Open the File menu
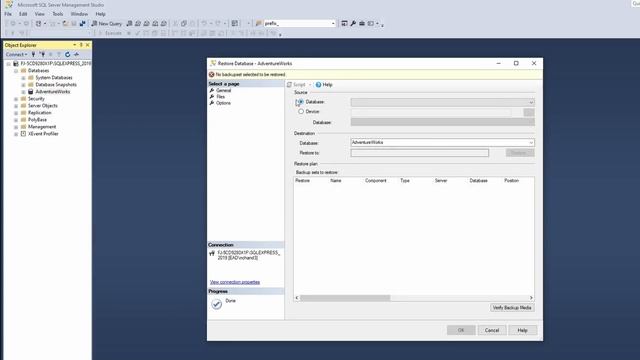Image resolution: width=640 pixels, height=360 pixels. click(x=8, y=14)
